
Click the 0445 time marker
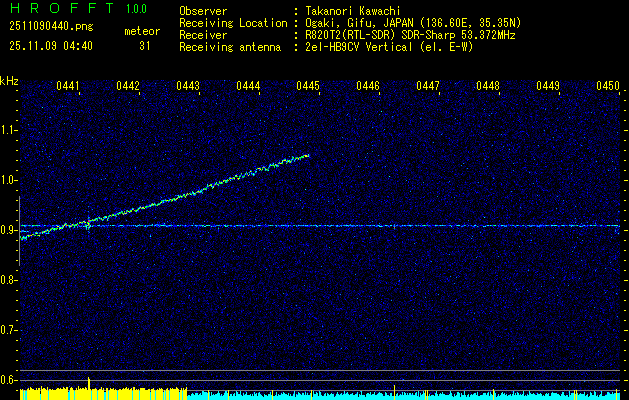point(308,87)
